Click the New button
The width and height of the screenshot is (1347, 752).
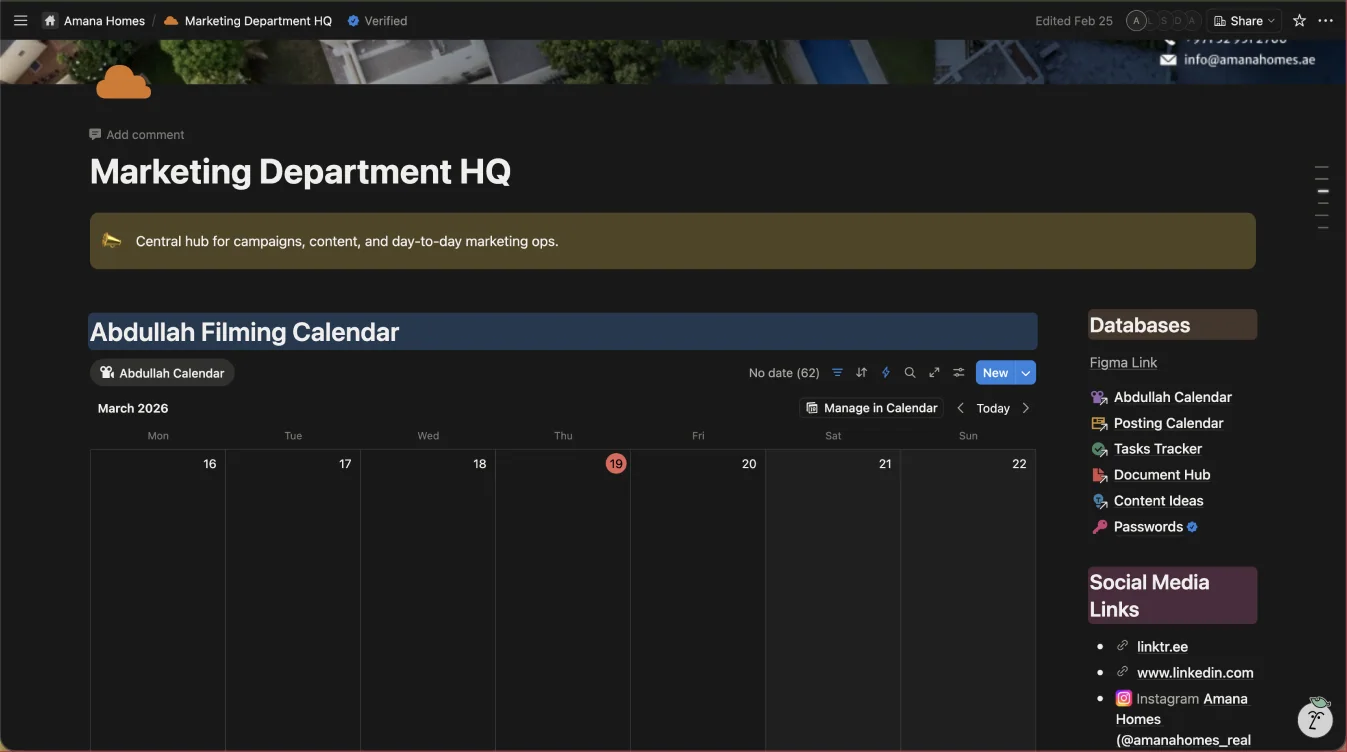click(995, 373)
